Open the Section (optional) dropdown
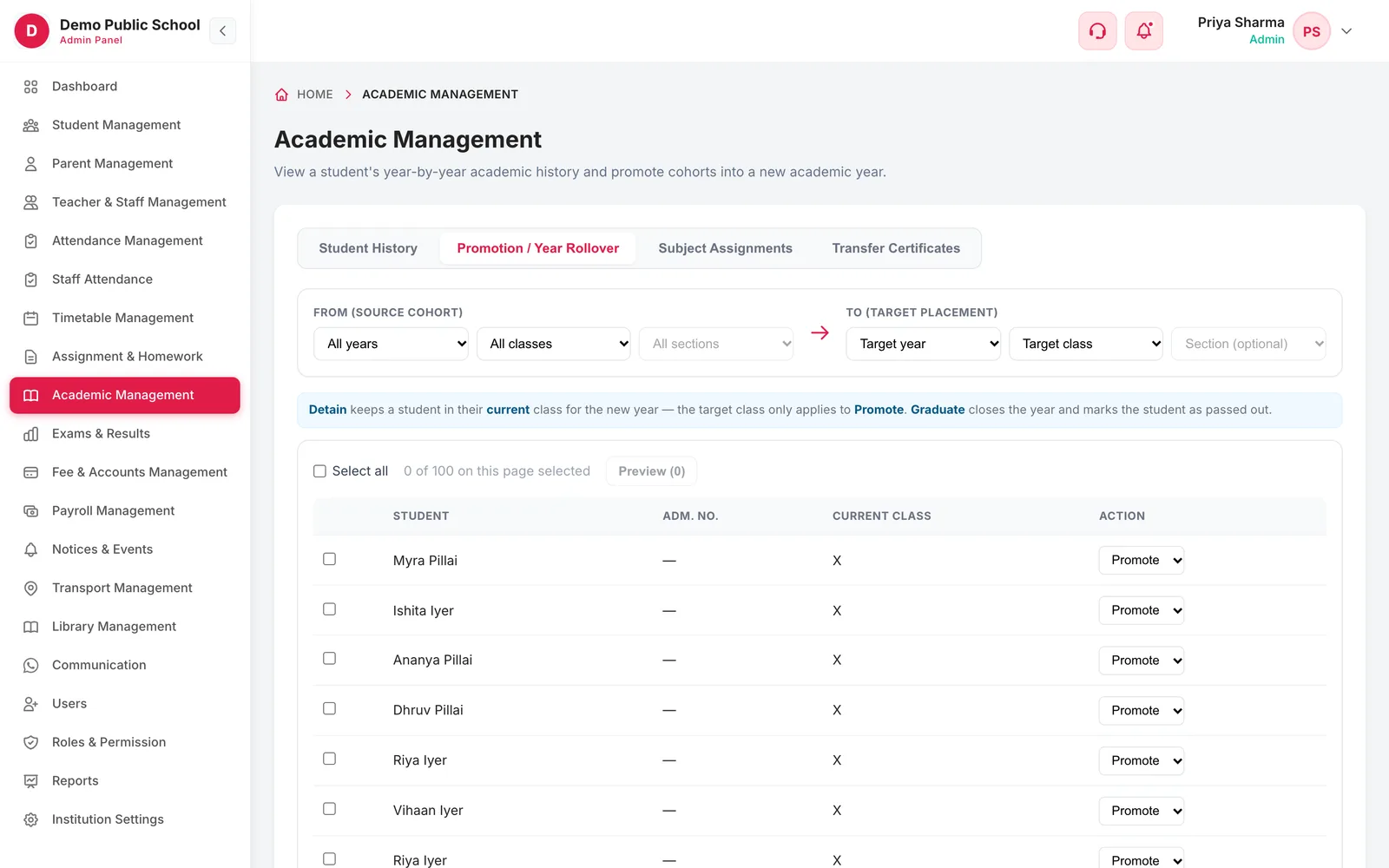 click(x=1248, y=344)
